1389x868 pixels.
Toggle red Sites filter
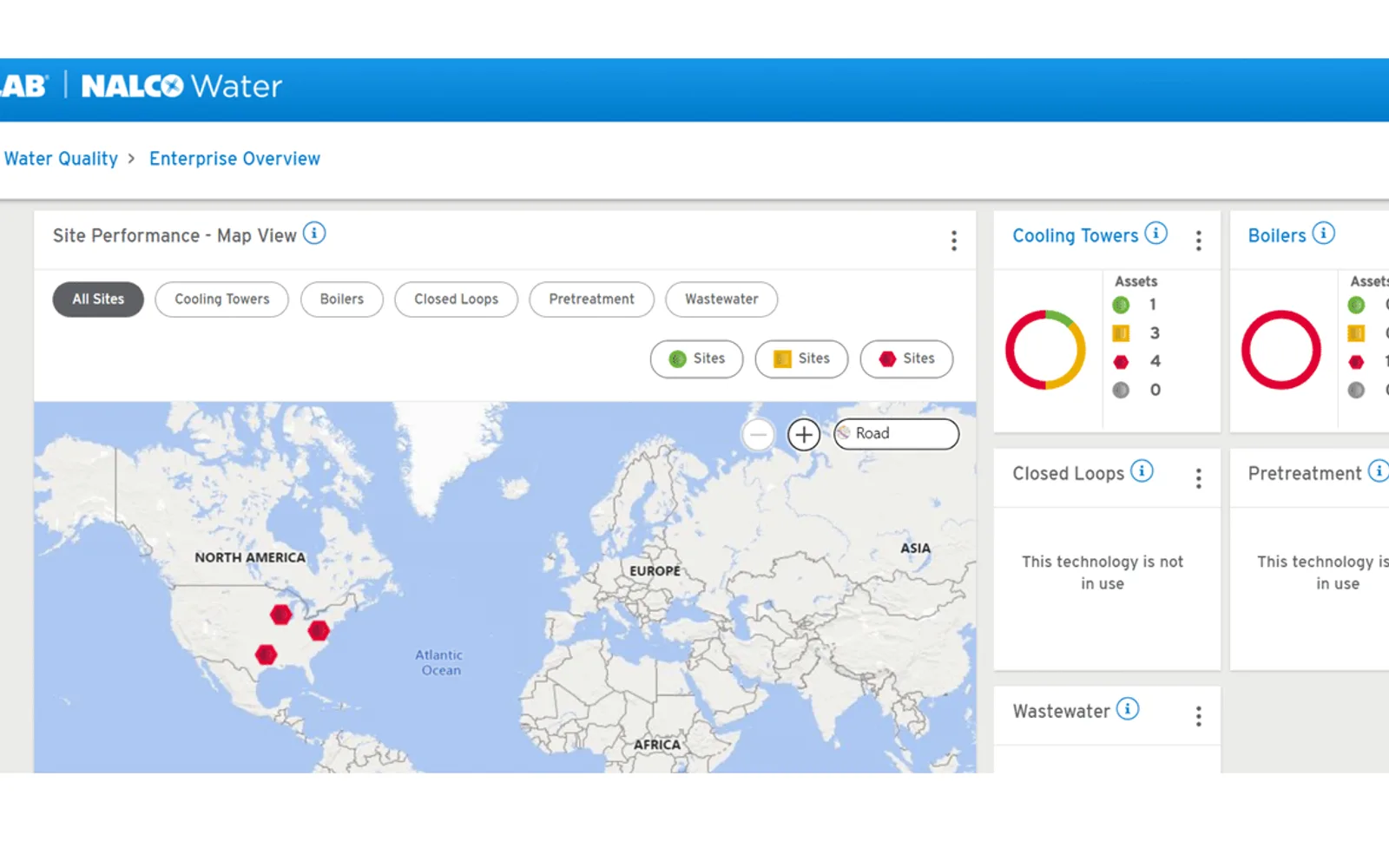point(906,358)
